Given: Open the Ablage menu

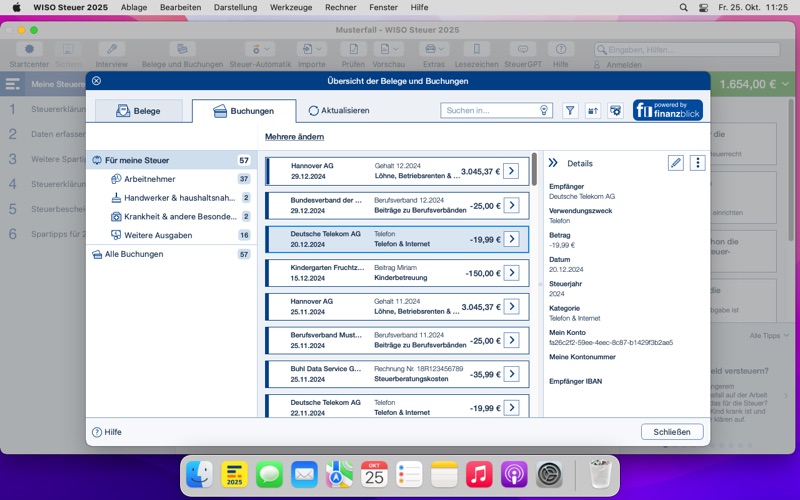Looking at the screenshot, I should 134,7.
